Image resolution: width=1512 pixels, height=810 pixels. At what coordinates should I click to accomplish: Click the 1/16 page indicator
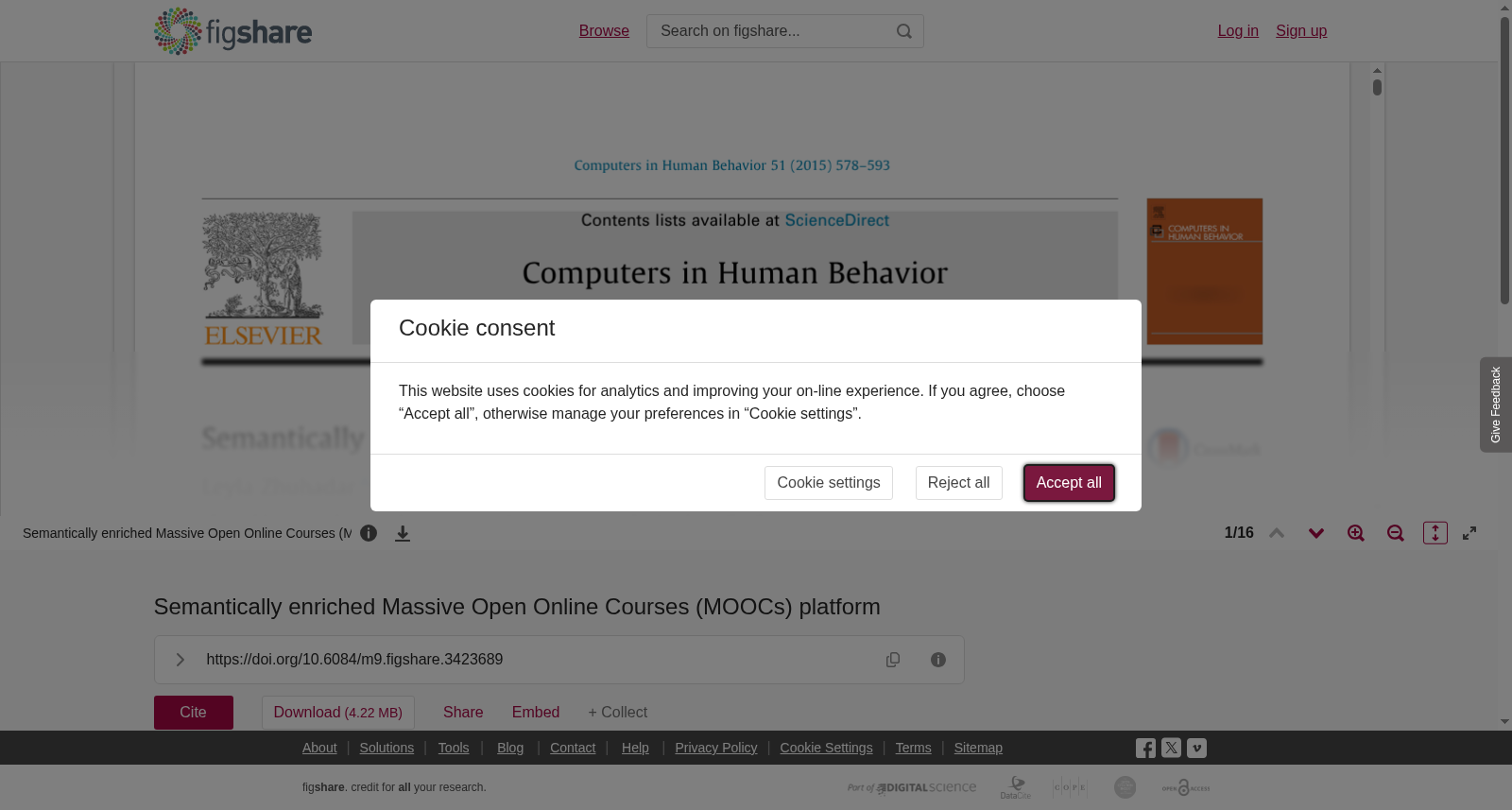(x=1239, y=533)
